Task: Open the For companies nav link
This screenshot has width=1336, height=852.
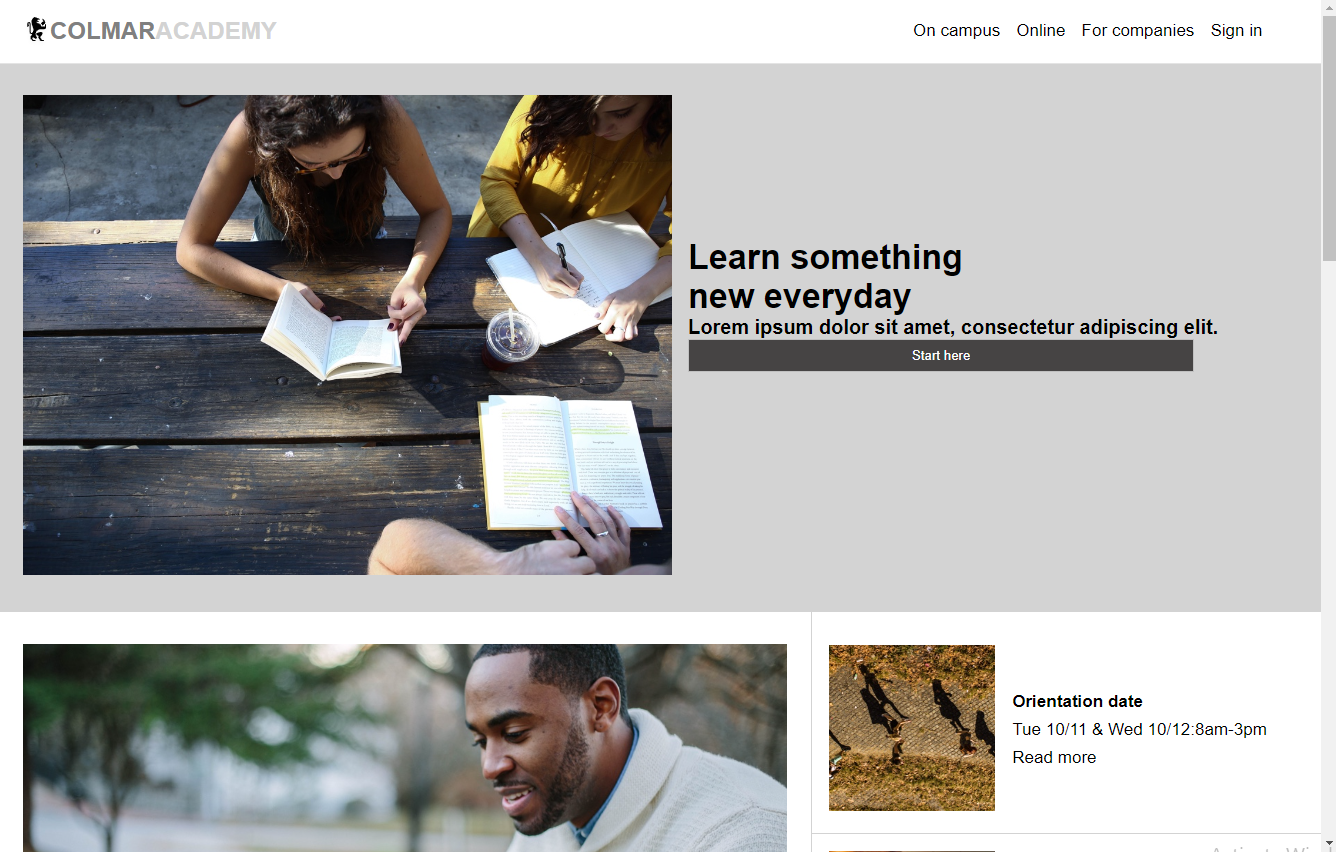Action: point(1138,31)
